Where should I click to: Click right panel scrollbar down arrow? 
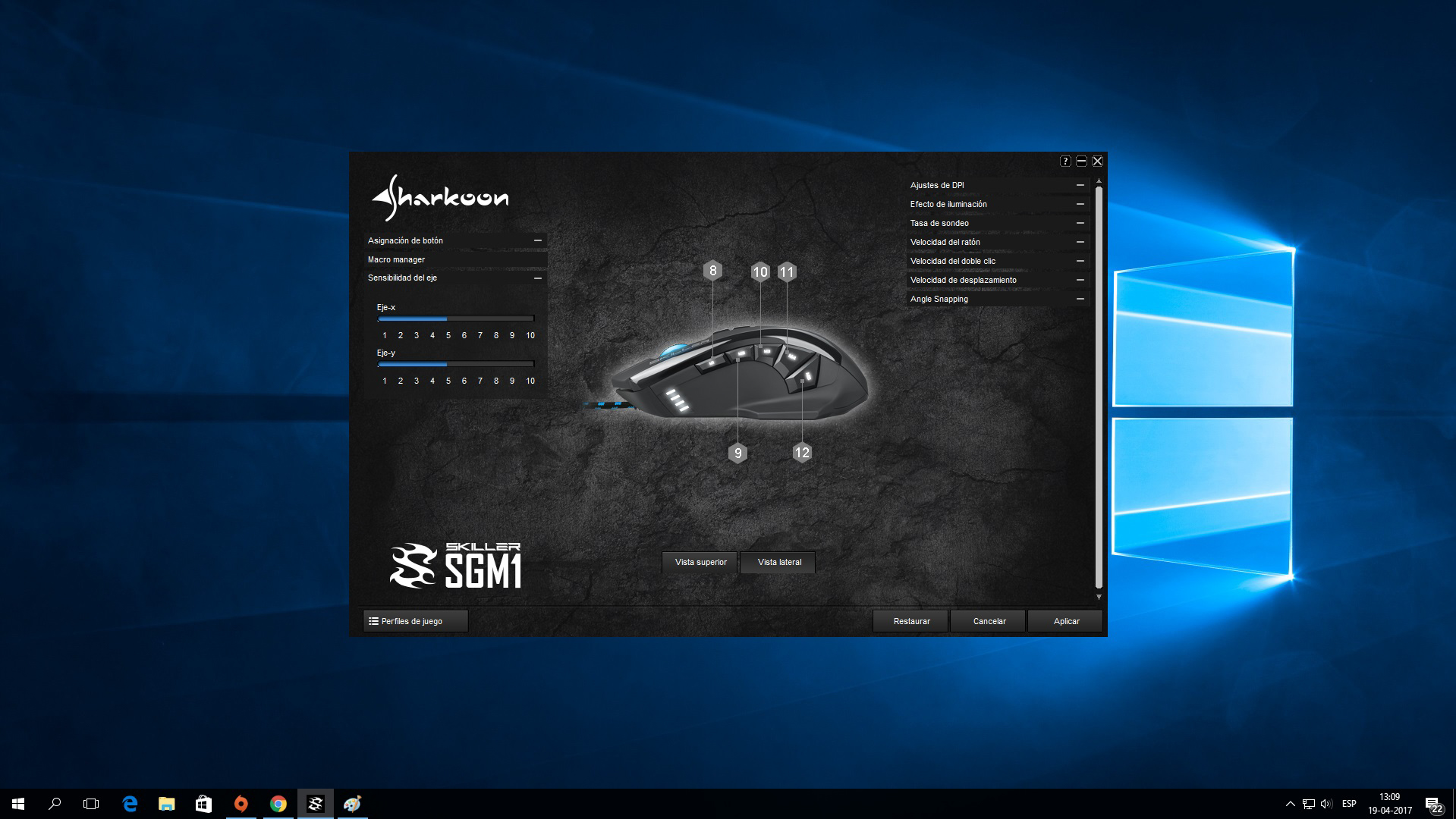click(1099, 598)
